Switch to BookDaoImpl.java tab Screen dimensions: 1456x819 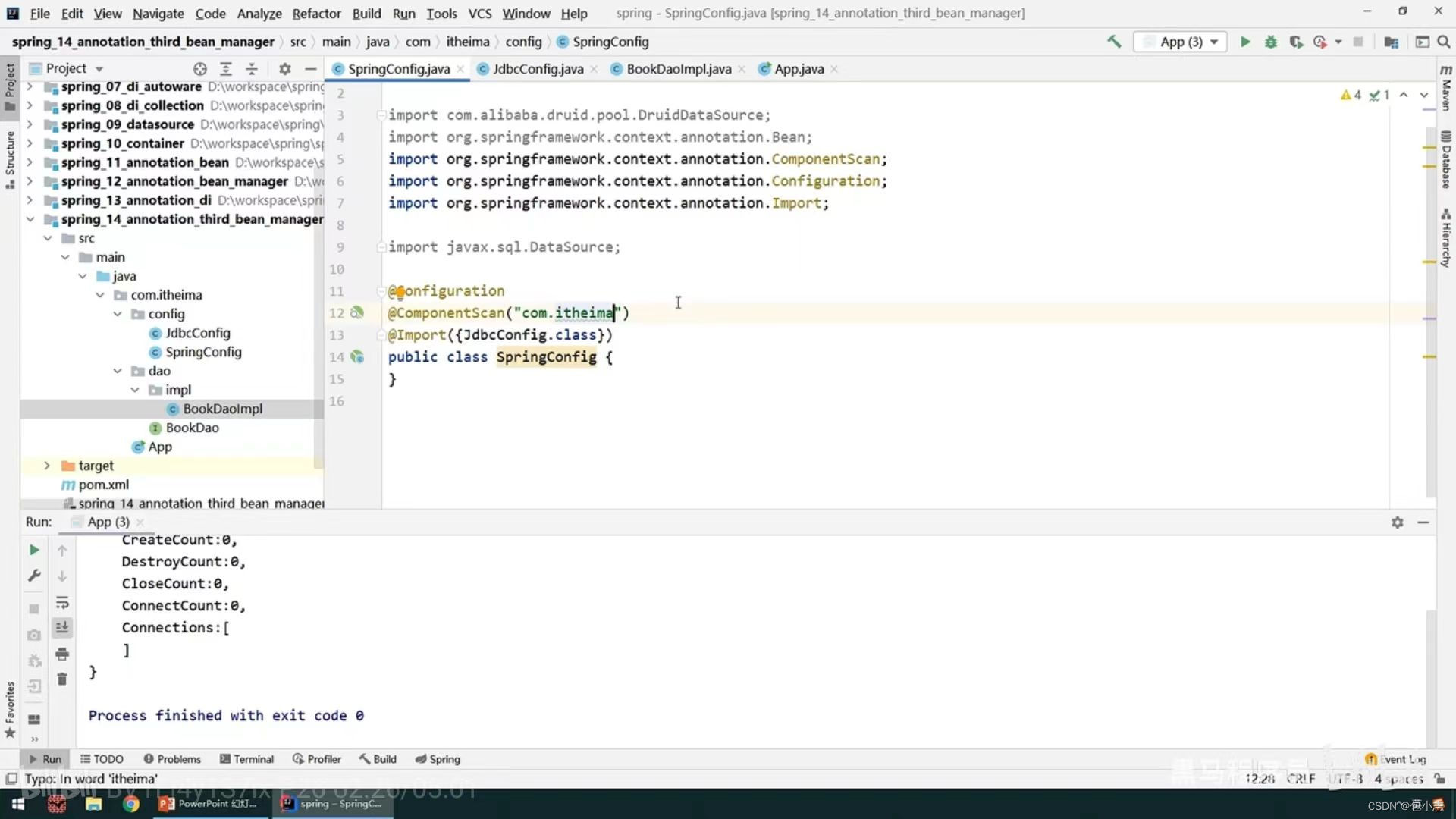[679, 69]
